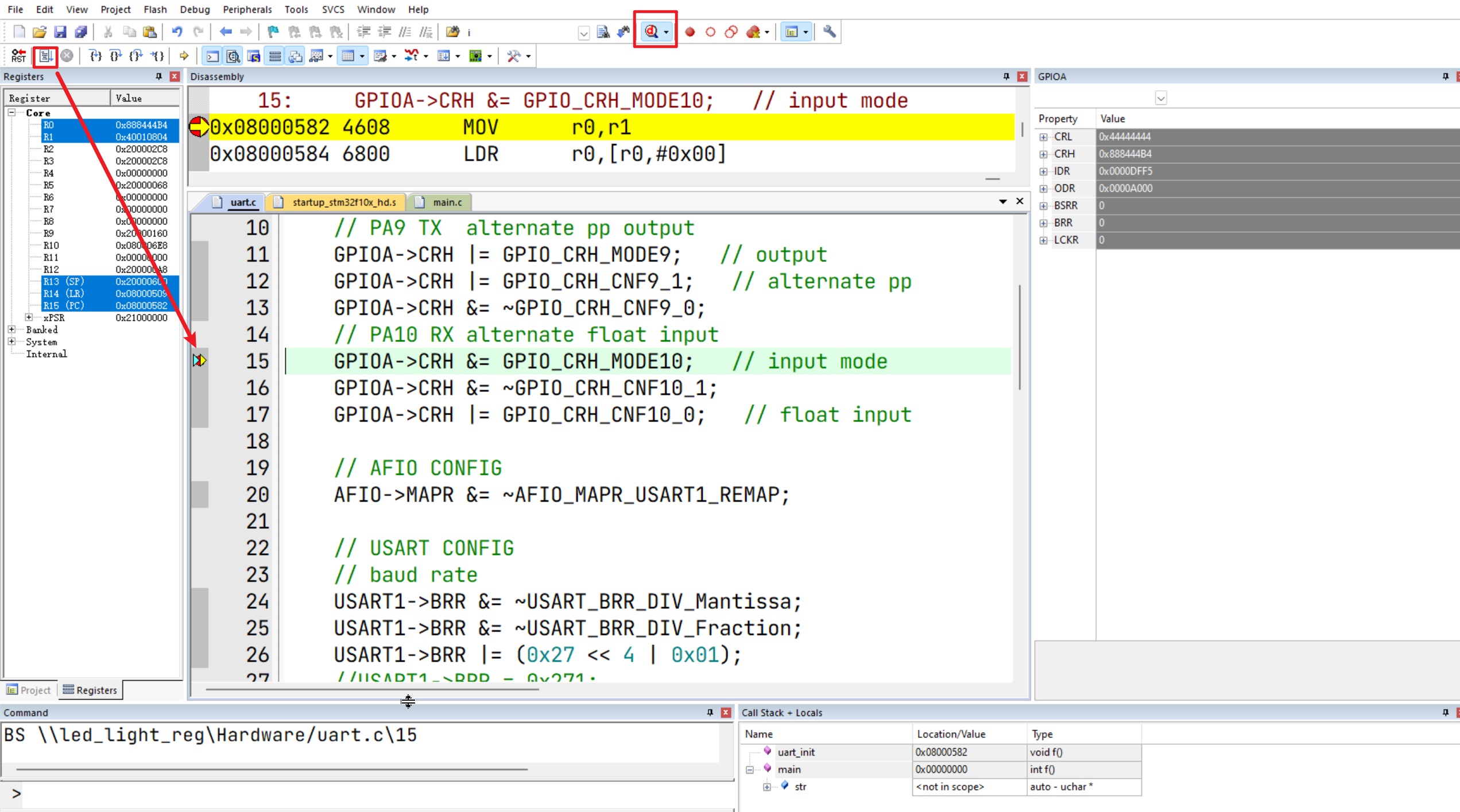Close the Registers panel
Image resolution: width=1460 pixels, height=812 pixels.
[175, 76]
